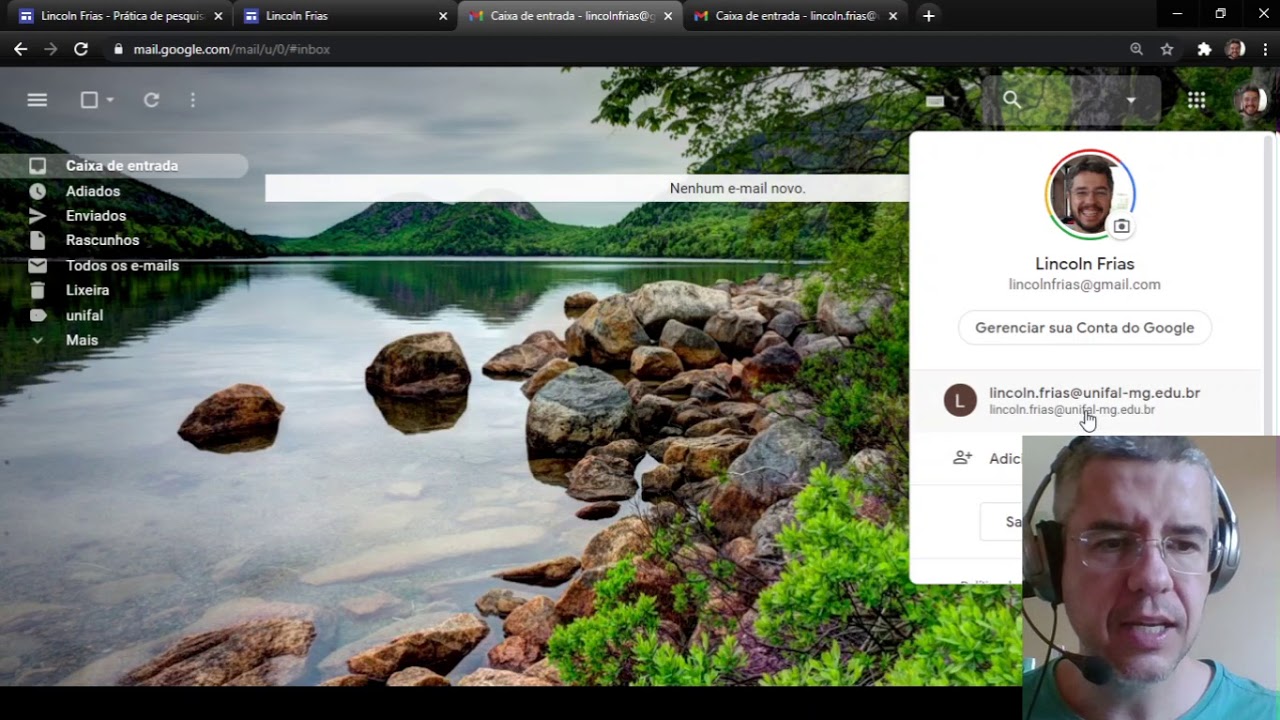1280x720 pixels.
Task: Open the Rascunhos folder
Action: (x=102, y=240)
